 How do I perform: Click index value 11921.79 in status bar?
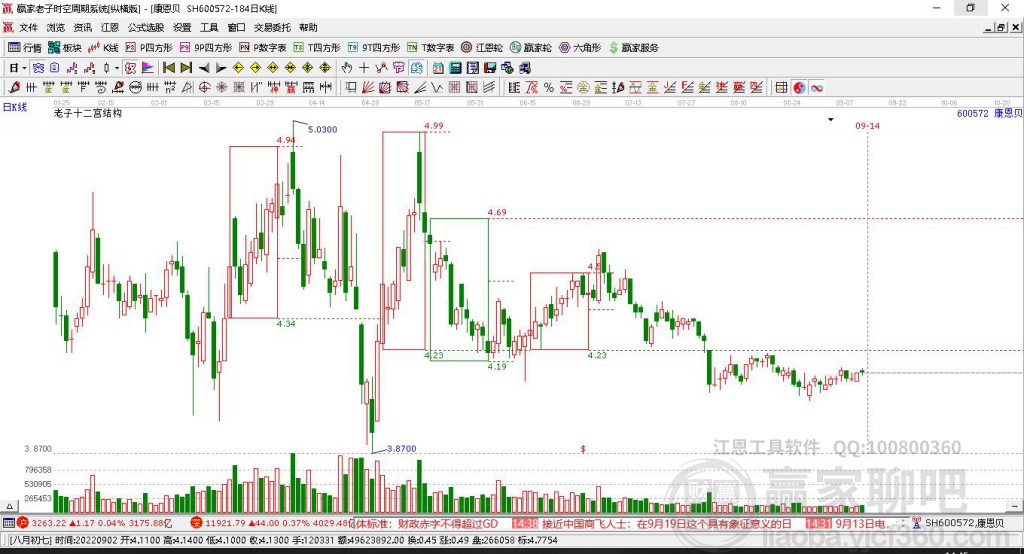point(226,523)
